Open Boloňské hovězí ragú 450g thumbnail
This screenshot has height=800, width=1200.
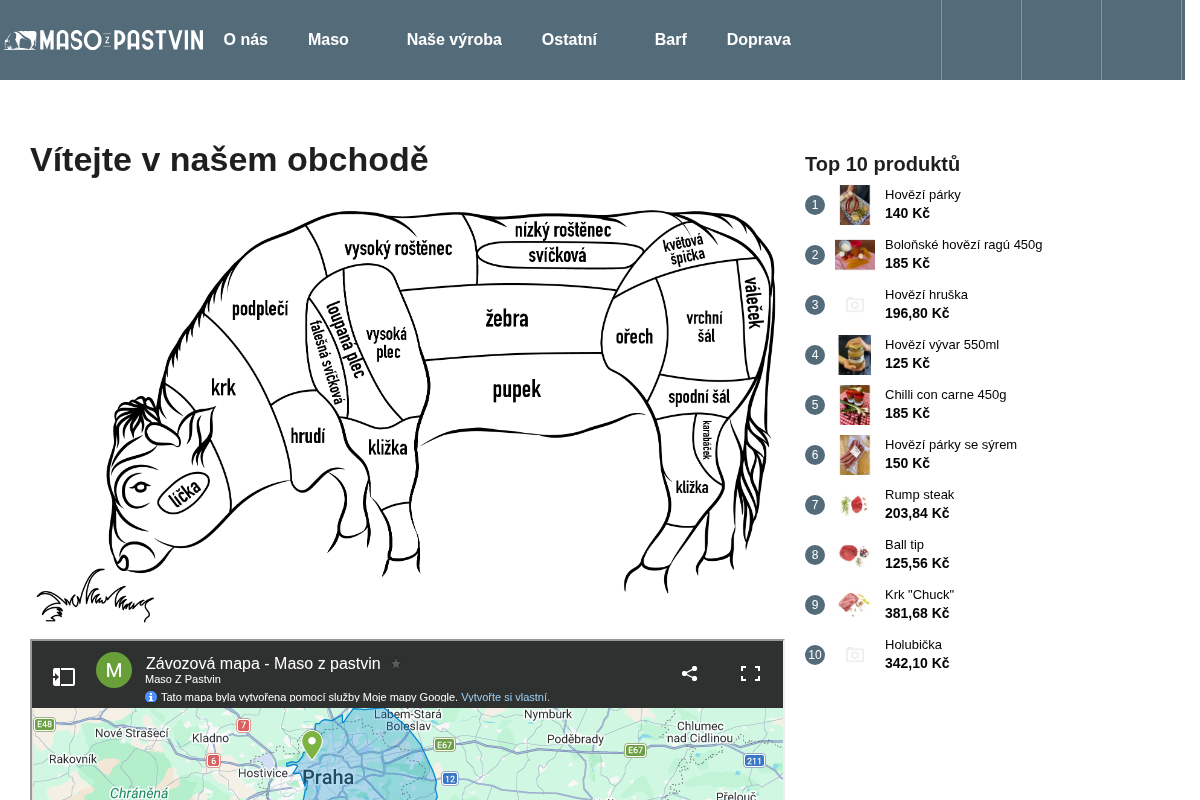(855, 255)
